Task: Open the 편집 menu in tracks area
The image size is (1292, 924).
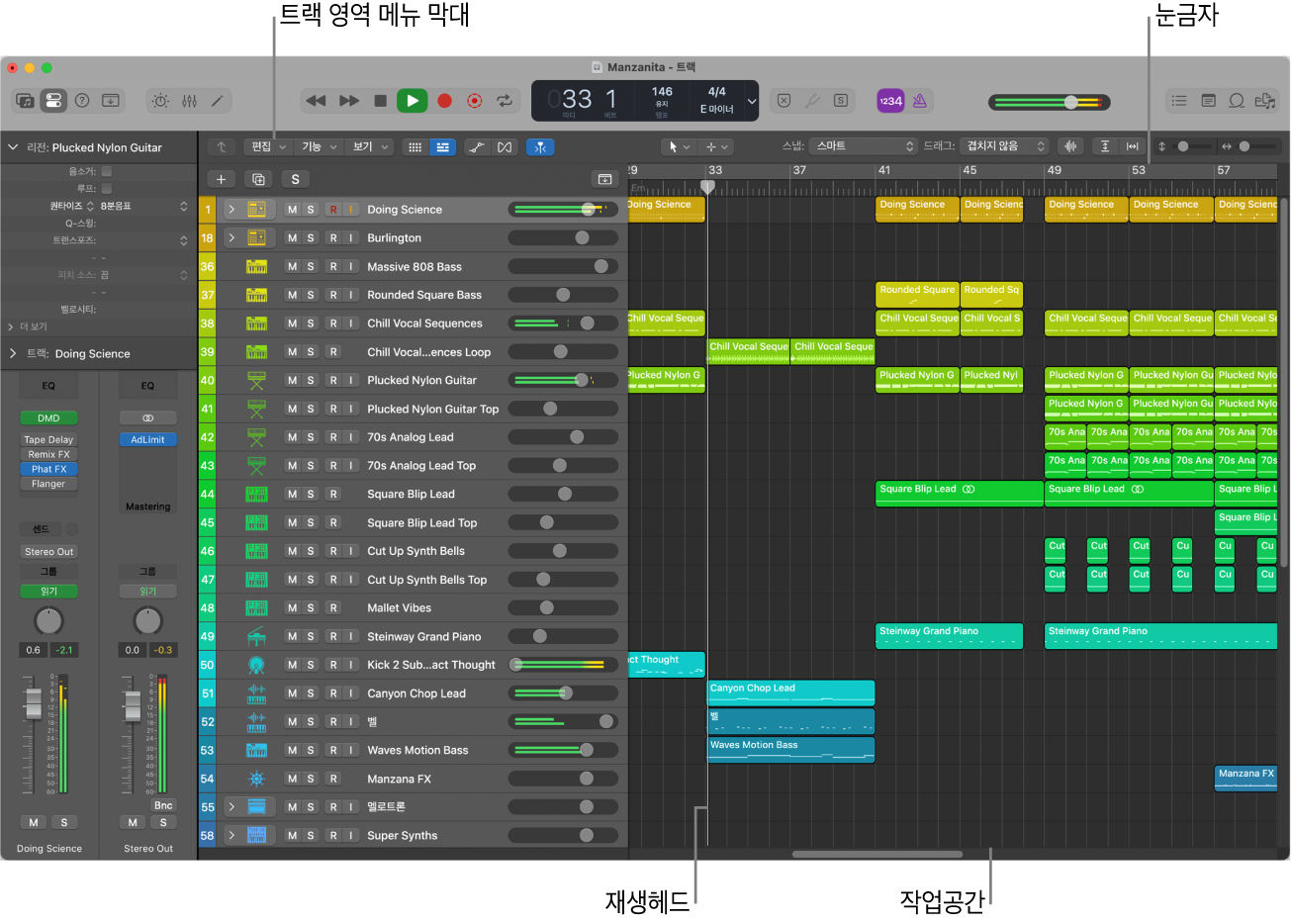Action: point(268,146)
